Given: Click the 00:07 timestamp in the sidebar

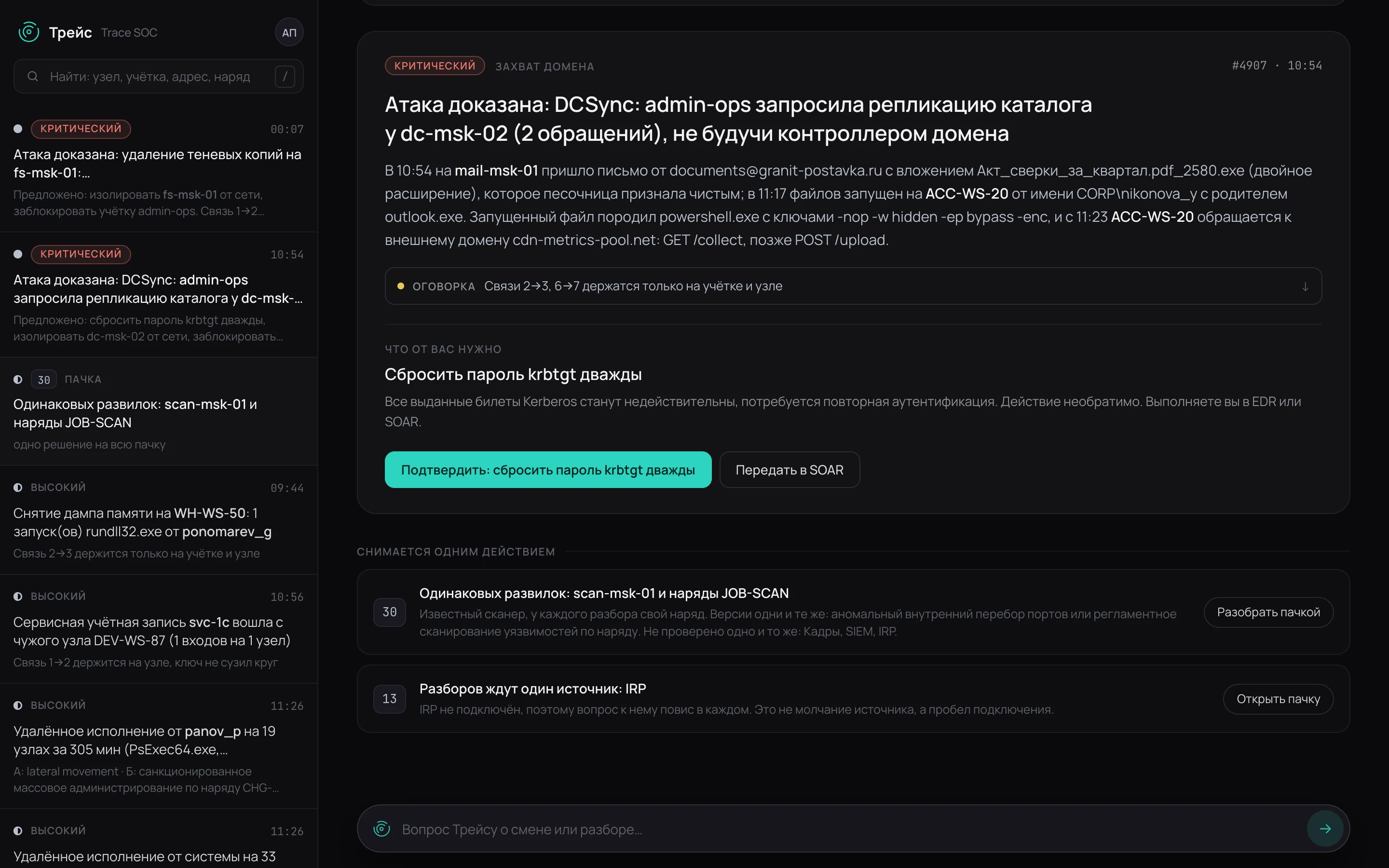Looking at the screenshot, I should (287, 129).
